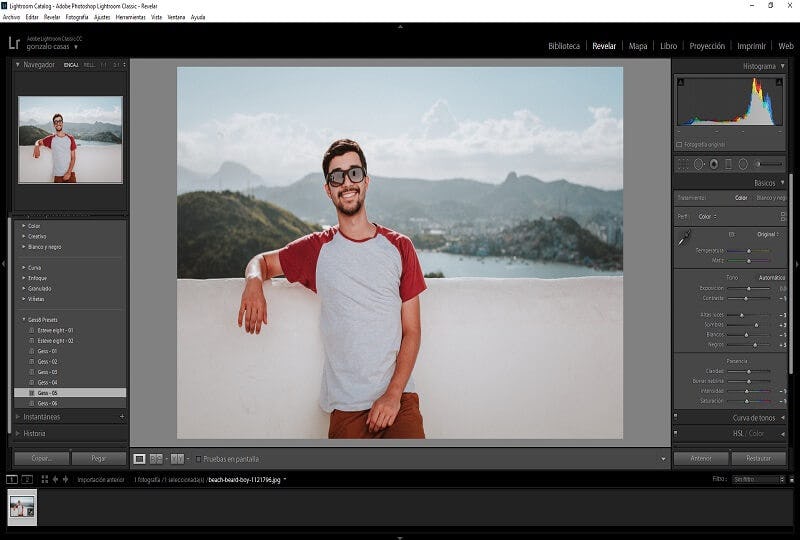Collapse the Gess8 Presets folder
This screenshot has width=800, height=540.
[x=24, y=320]
